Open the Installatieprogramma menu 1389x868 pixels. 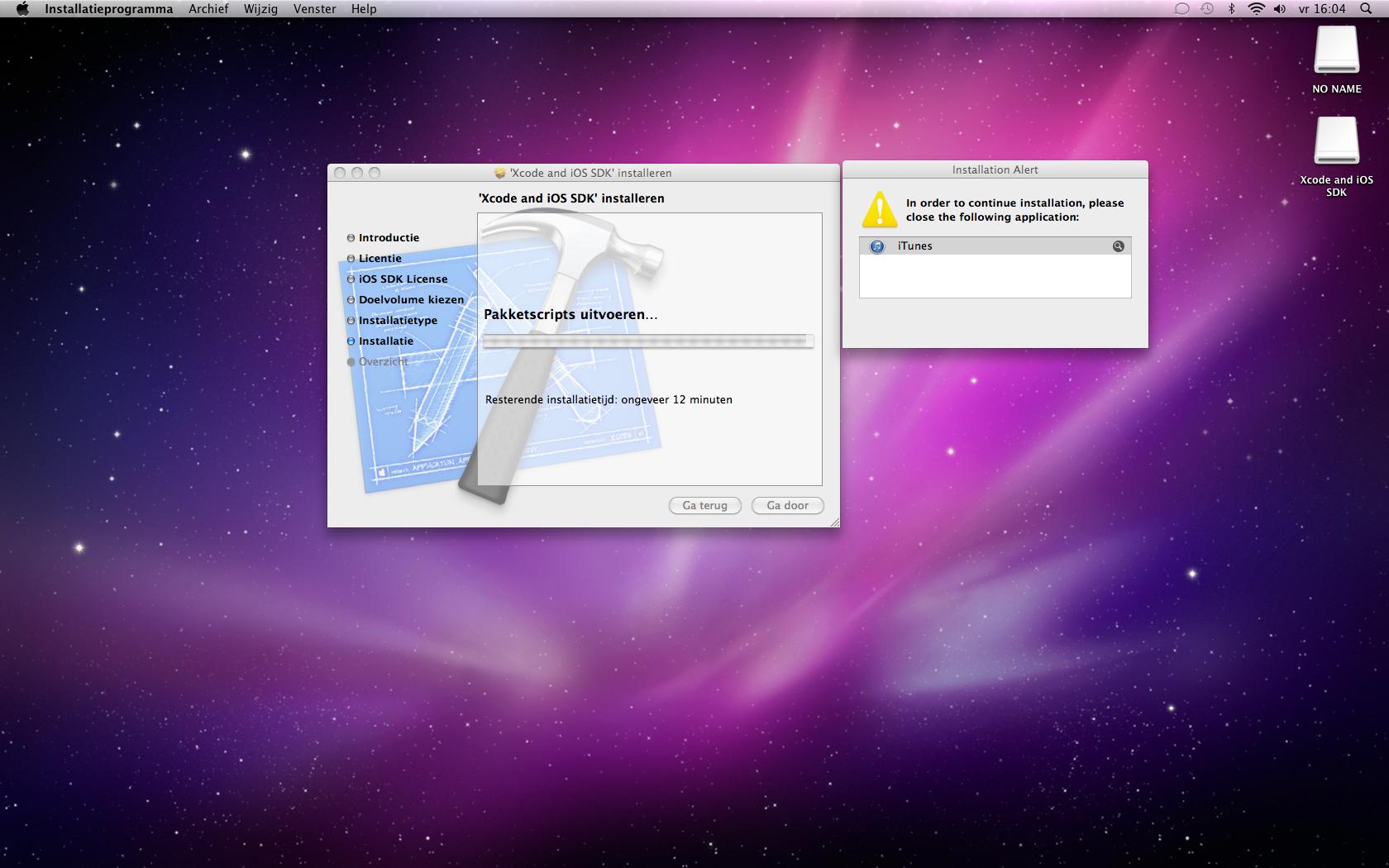(109, 9)
